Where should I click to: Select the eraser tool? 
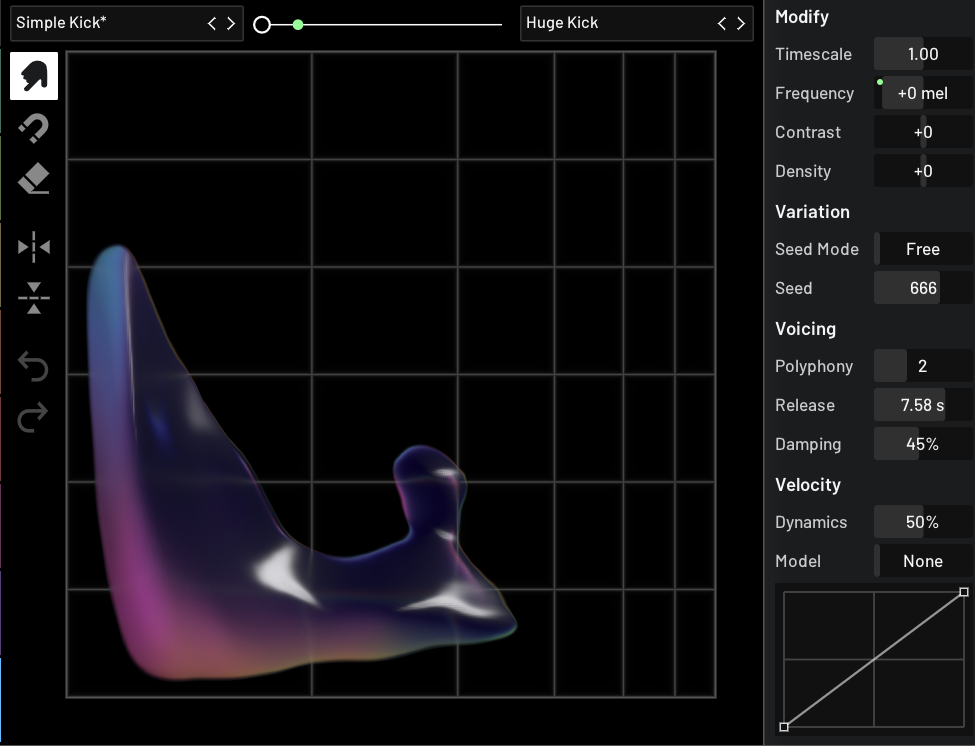click(34, 178)
